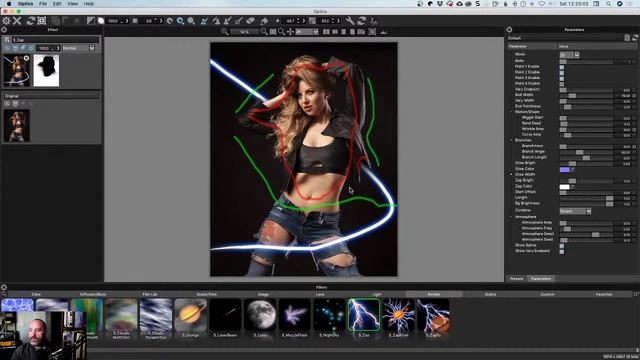
Task: Collapse the Motion/Shape parameter group
Action: (x=511, y=111)
